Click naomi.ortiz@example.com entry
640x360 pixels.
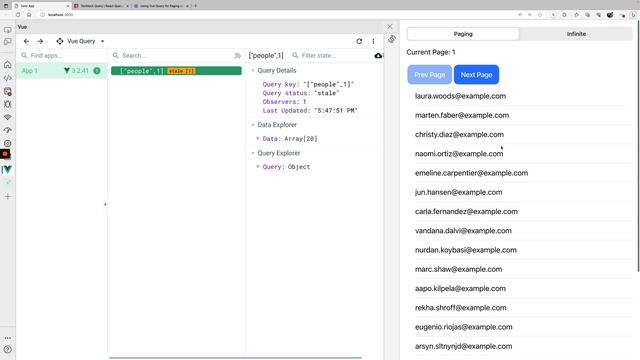pos(459,153)
